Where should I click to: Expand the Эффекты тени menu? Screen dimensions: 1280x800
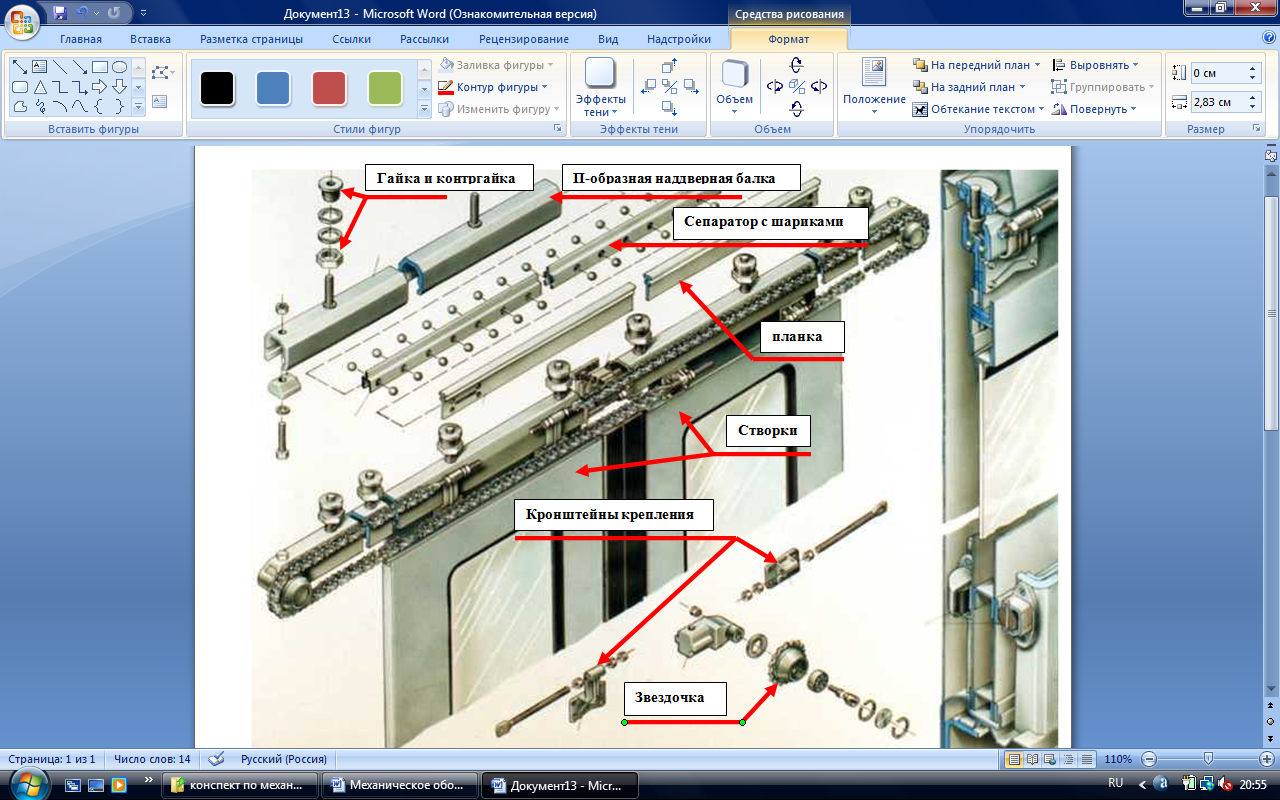point(600,88)
